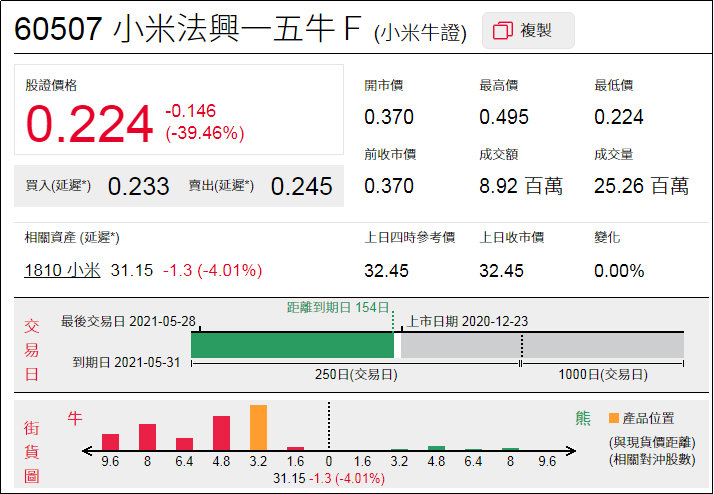Select the 最低價 value 0.224
The image size is (714, 494).
[618, 117]
